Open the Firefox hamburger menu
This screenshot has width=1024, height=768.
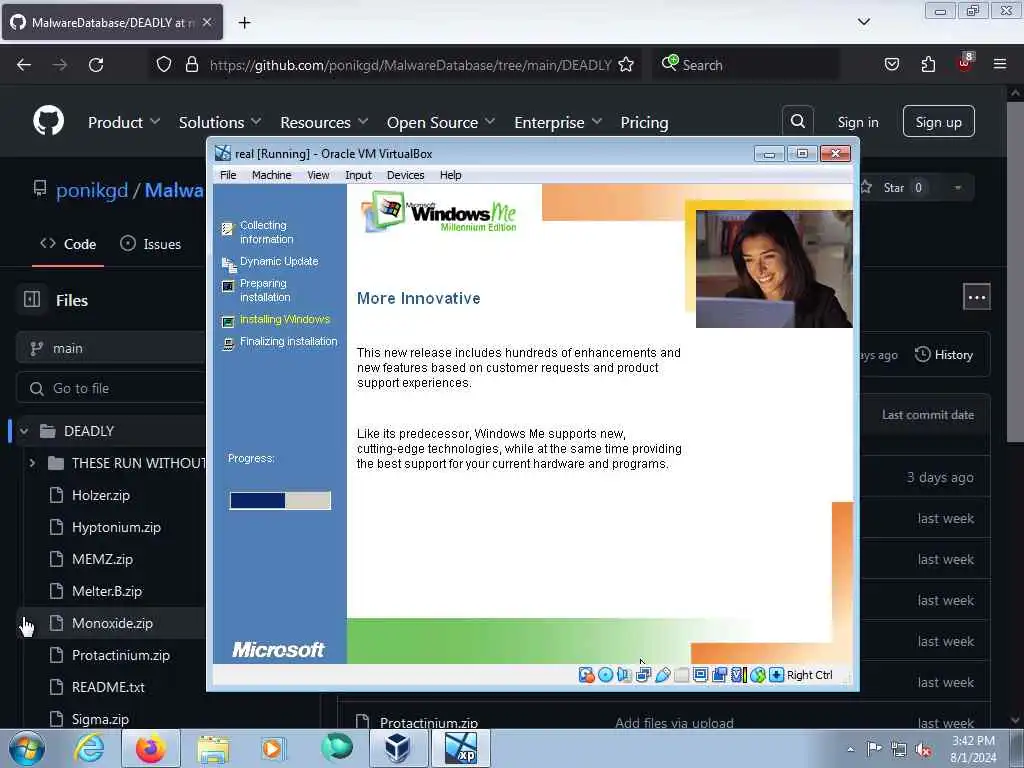pyautogui.click(x=999, y=64)
